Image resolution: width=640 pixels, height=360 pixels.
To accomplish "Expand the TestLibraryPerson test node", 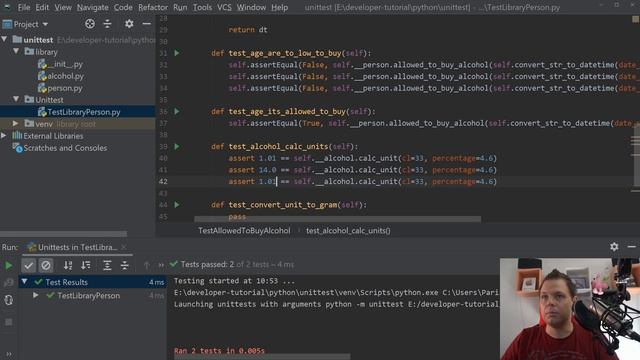I will 36,295.
